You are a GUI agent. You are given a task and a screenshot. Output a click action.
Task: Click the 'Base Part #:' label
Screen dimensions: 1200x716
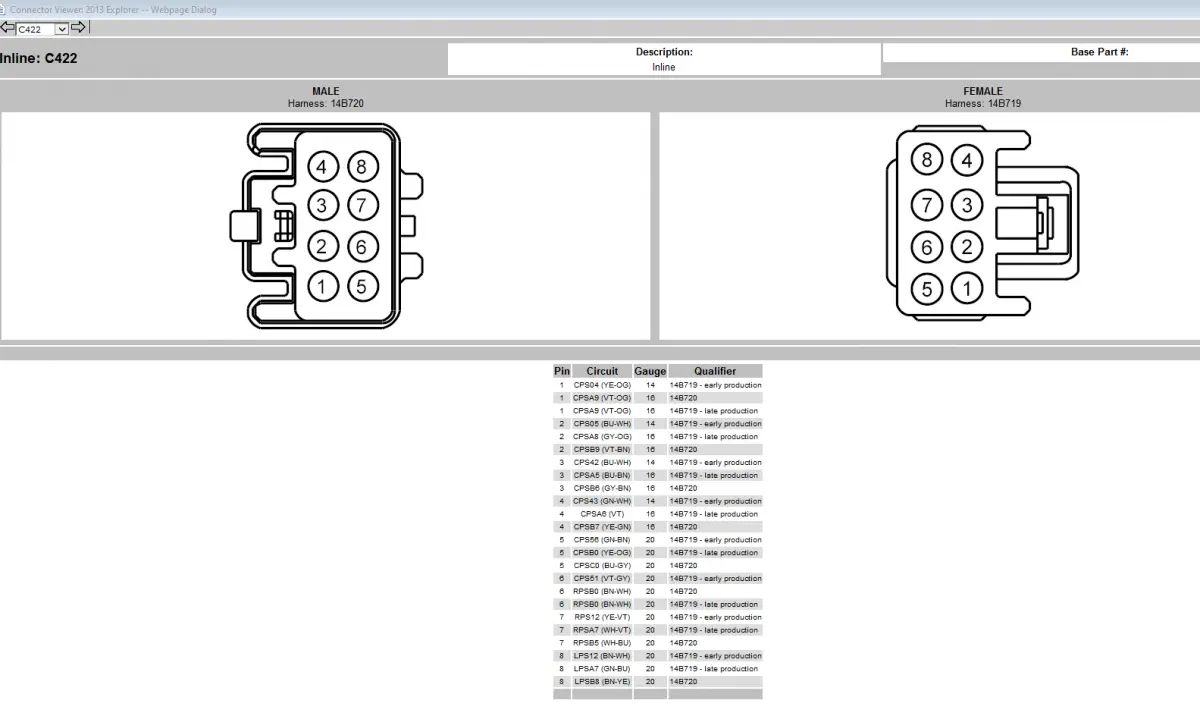coord(1099,52)
